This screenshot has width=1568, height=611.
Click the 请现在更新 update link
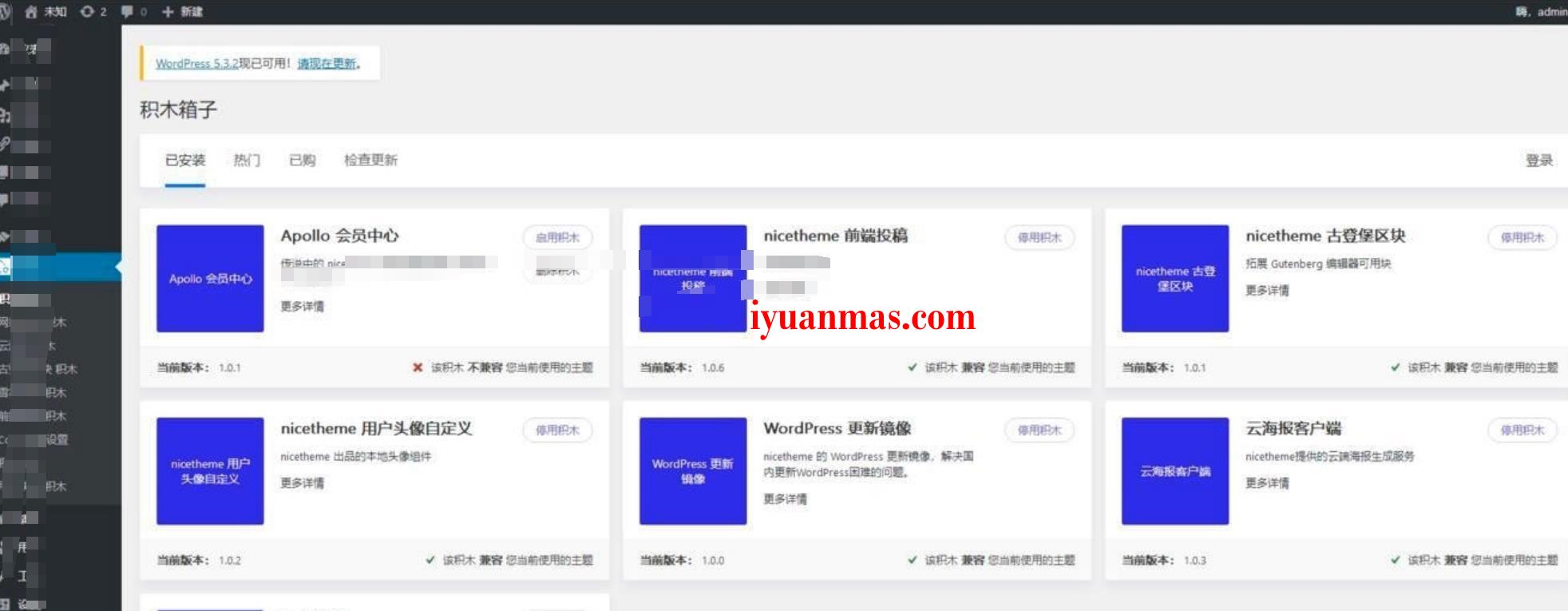click(327, 63)
